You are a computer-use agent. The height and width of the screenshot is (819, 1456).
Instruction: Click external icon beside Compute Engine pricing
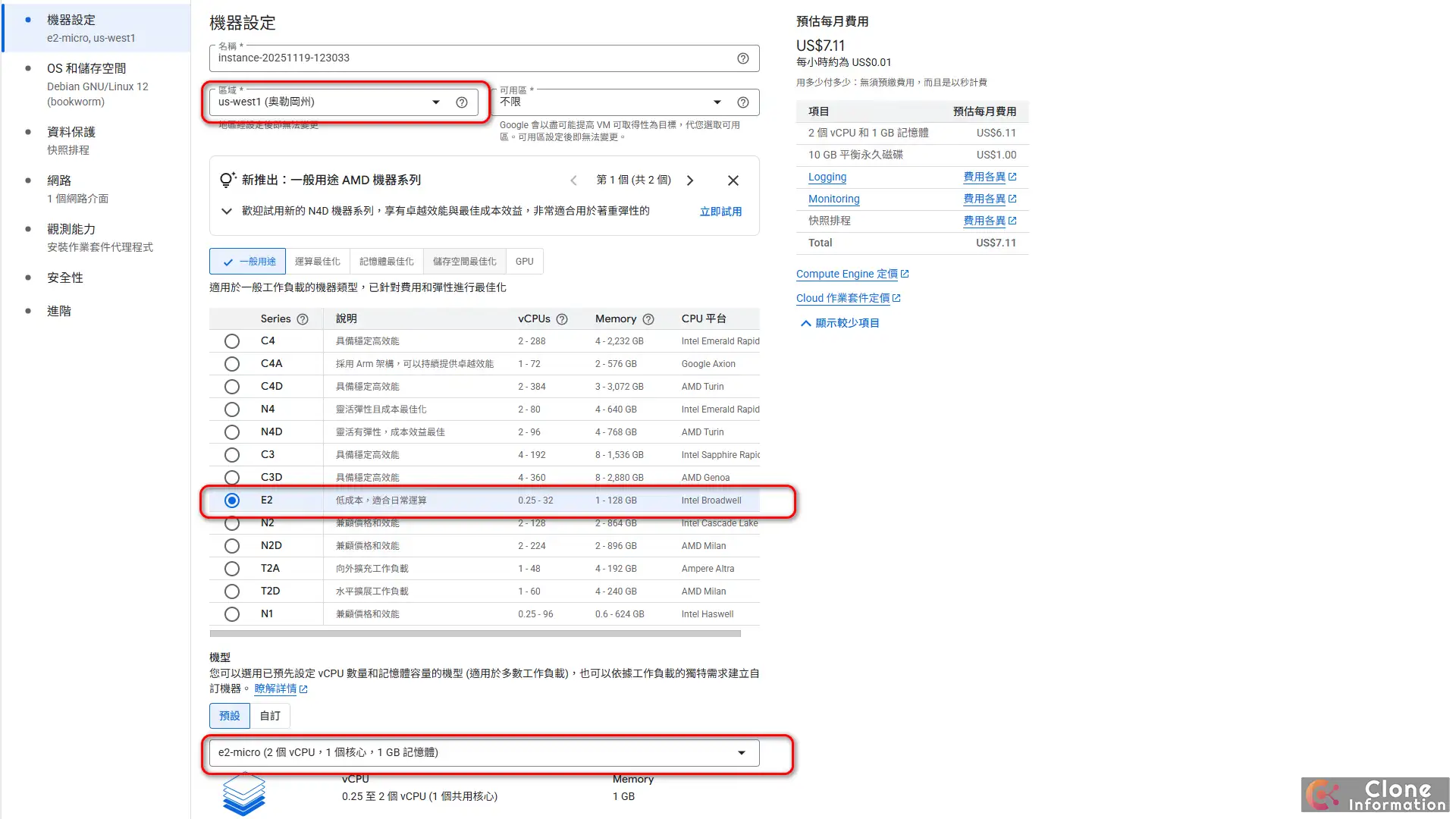[x=905, y=274]
